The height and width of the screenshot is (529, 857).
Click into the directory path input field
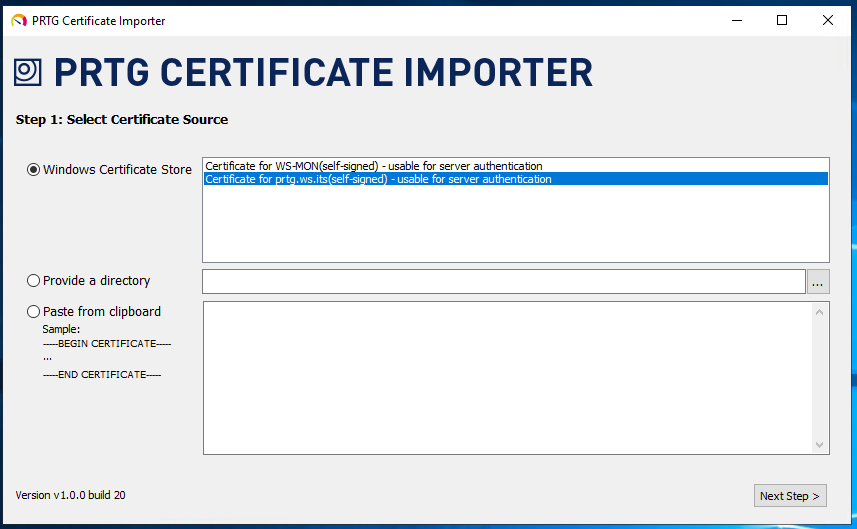pyautogui.click(x=503, y=281)
